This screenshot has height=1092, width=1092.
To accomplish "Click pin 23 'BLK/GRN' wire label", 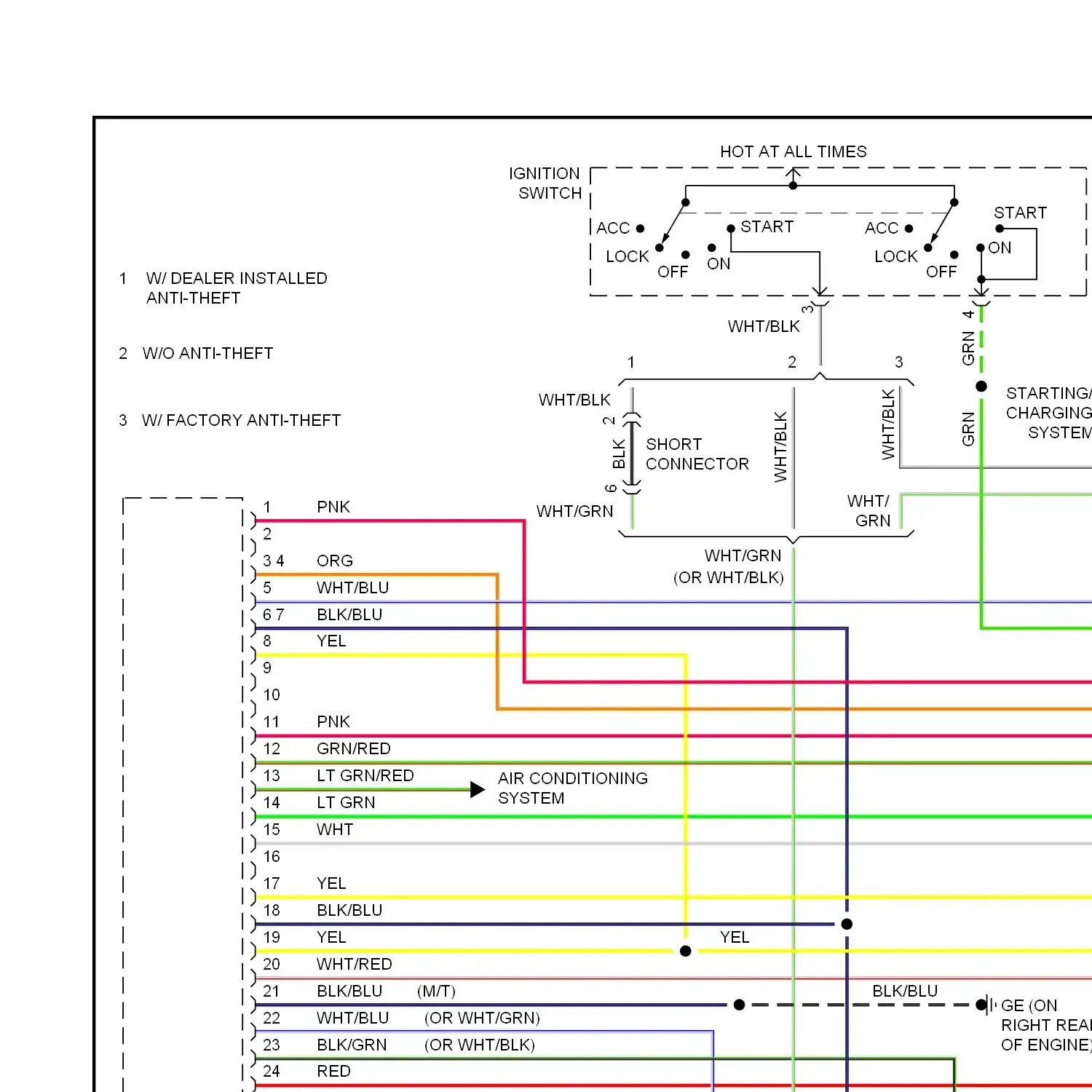I will (352, 1045).
